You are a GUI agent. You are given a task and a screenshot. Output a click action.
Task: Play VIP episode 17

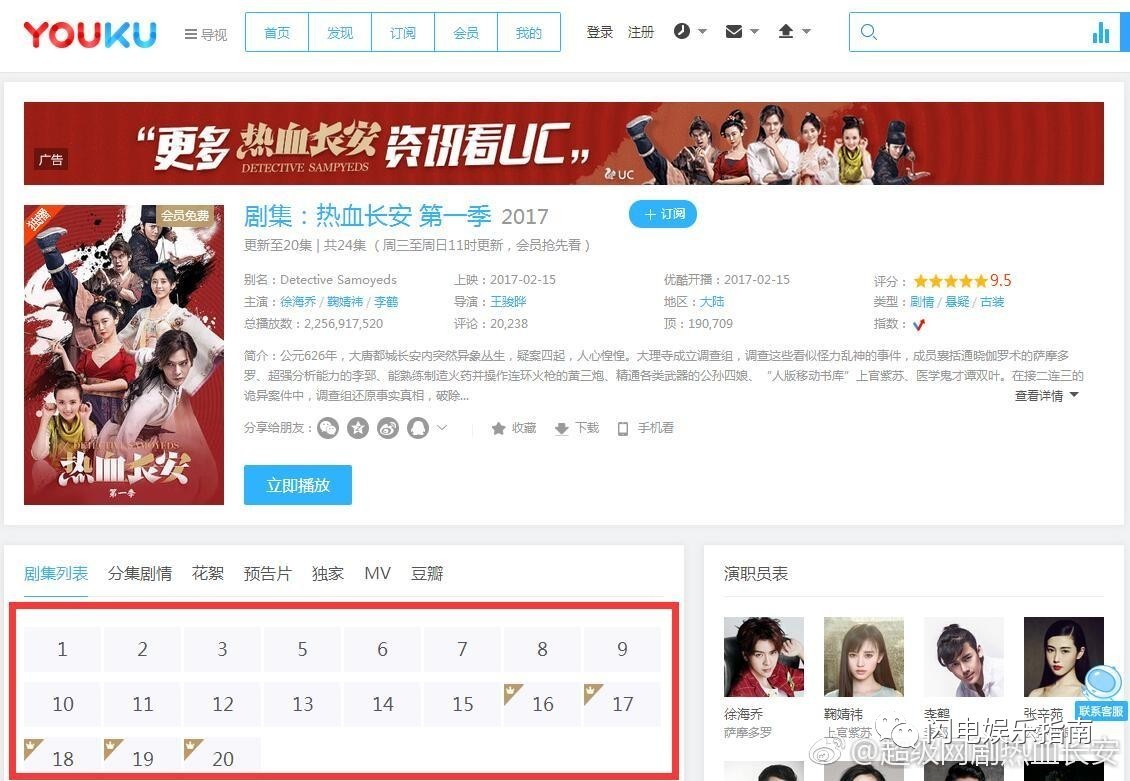(x=622, y=704)
